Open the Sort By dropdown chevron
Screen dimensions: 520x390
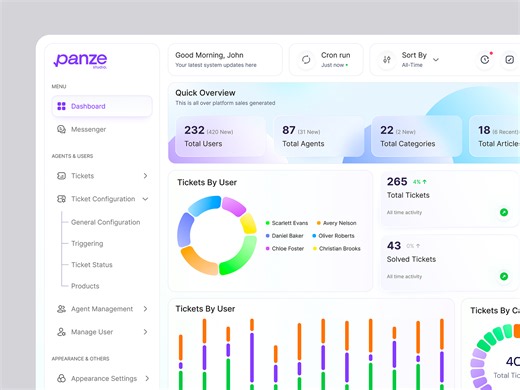pos(436,60)
